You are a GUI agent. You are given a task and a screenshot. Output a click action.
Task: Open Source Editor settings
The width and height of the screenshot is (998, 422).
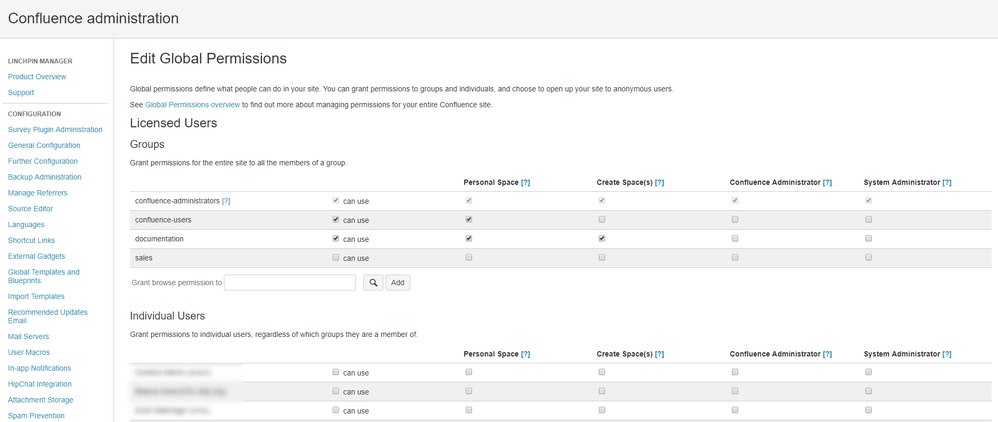[x=31, y=209]
